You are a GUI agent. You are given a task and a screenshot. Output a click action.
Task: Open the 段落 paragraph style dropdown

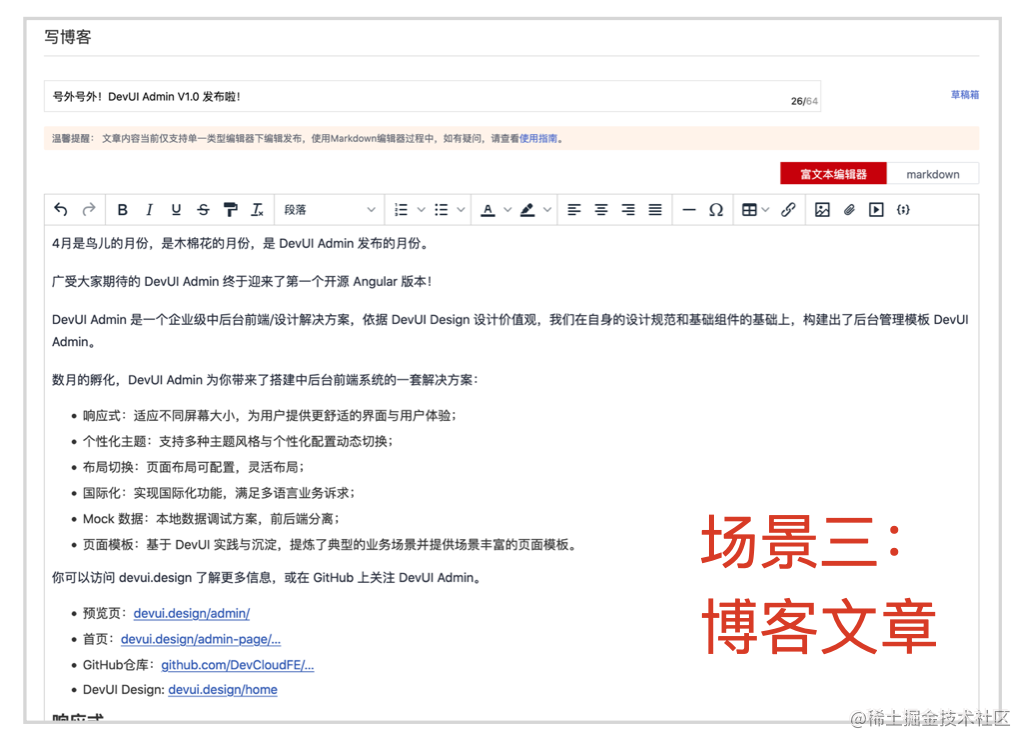[x=329, y=210]
